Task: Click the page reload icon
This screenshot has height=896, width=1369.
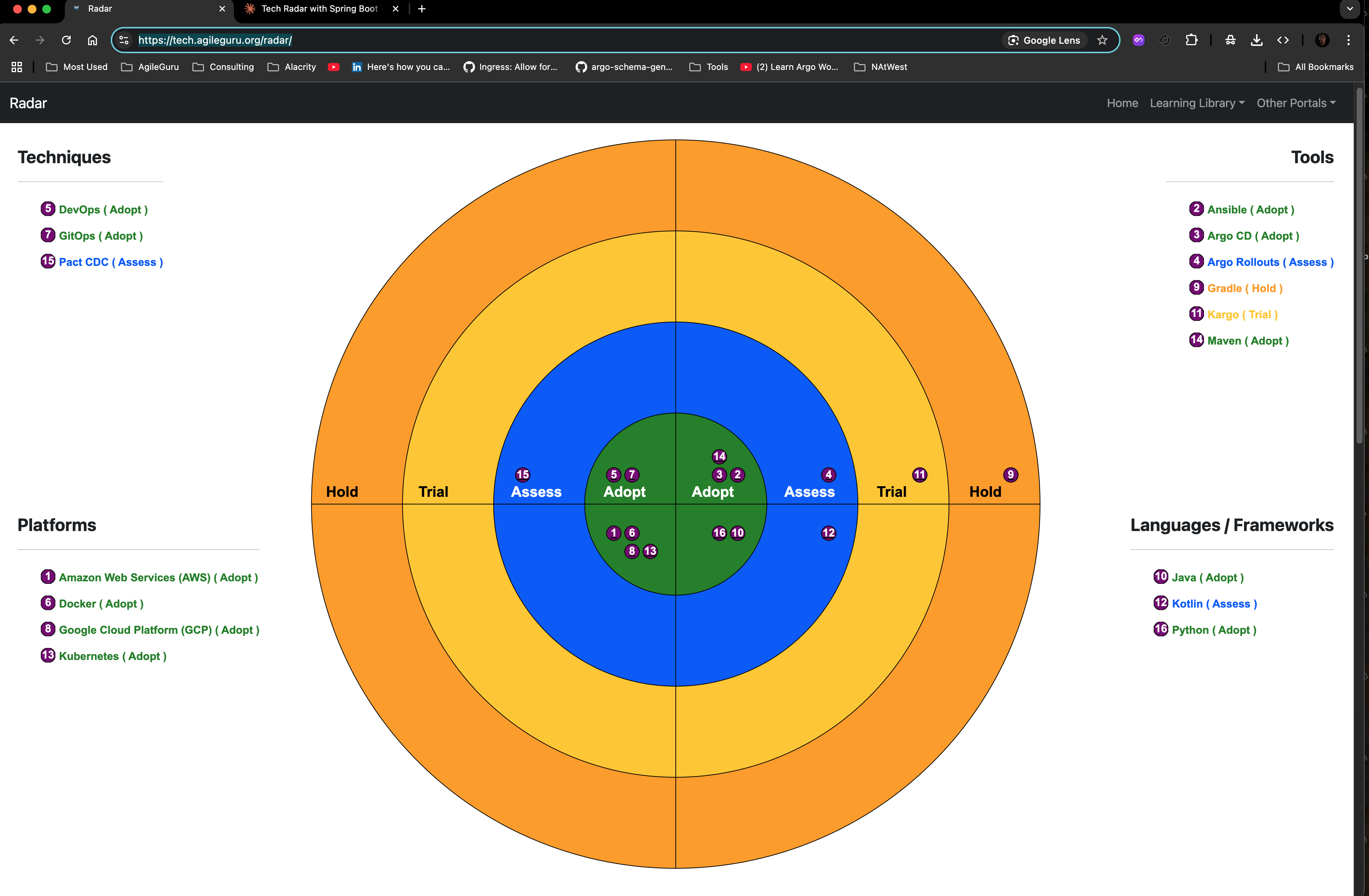Action: pos(66,40)
